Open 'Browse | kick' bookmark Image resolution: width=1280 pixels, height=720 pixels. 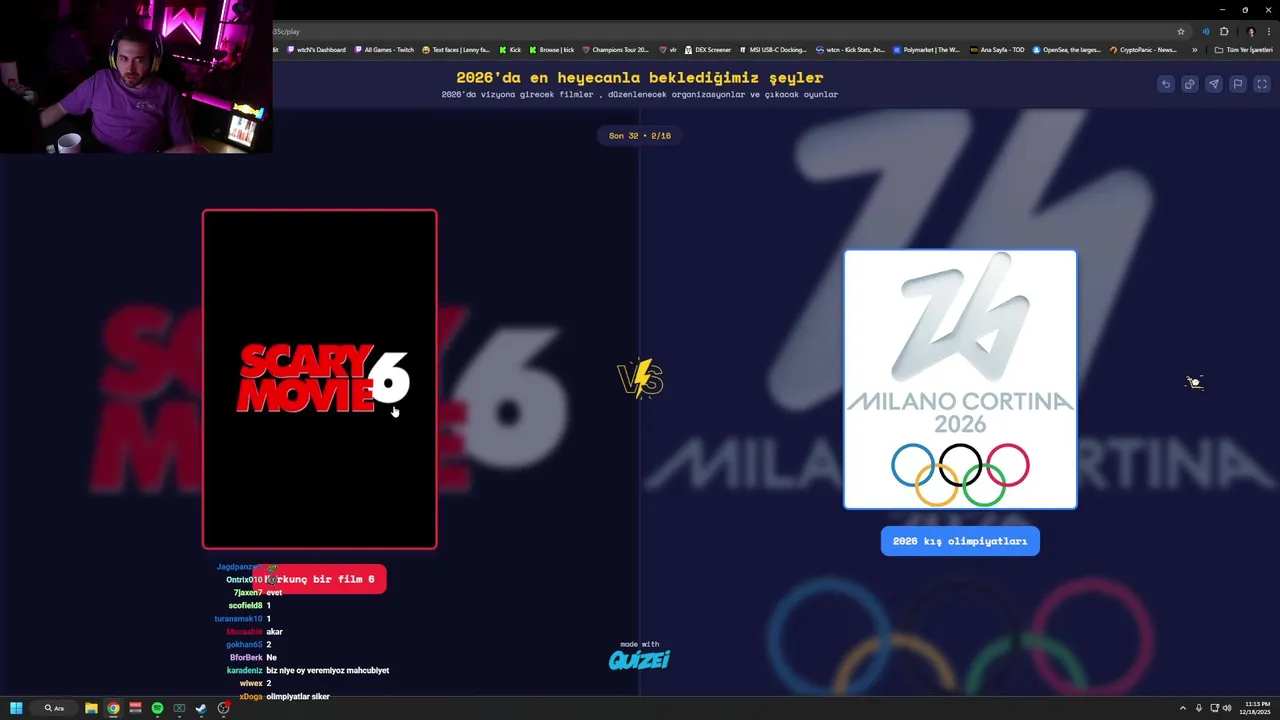point(552,49)
